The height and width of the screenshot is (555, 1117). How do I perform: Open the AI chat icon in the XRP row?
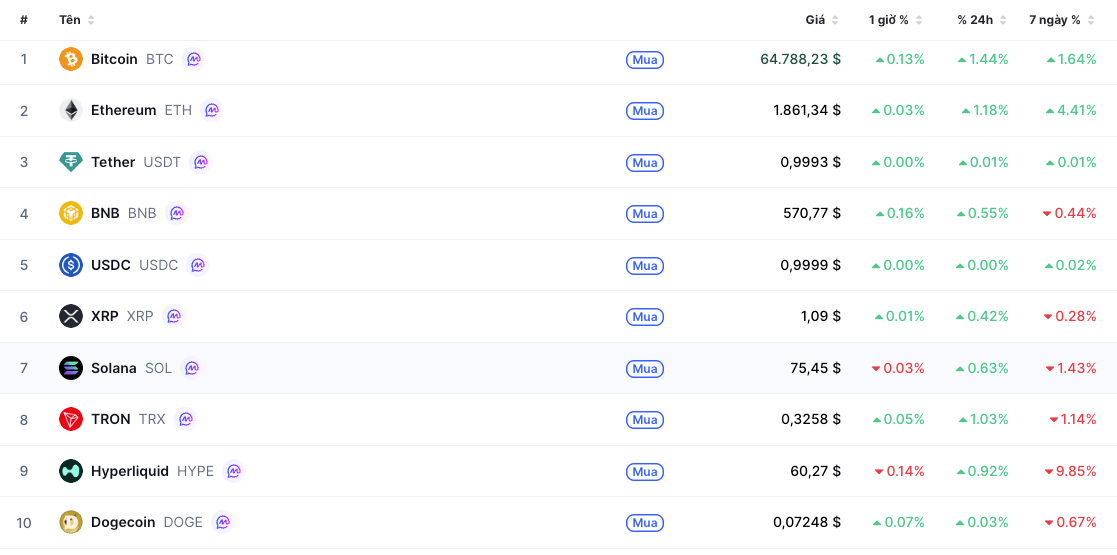click(x=173, y=316)
